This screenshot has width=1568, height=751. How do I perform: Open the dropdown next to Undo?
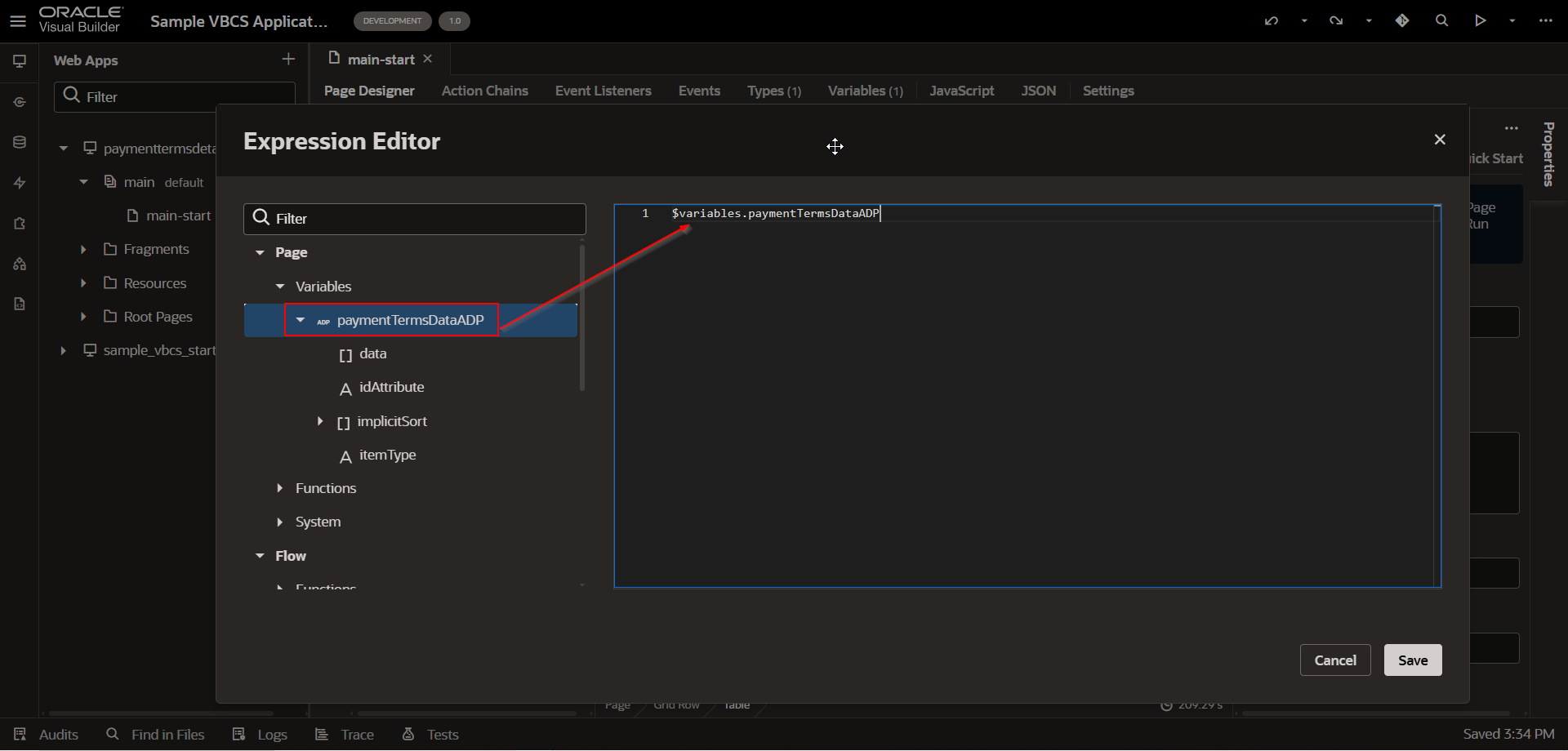point(1304,21)
